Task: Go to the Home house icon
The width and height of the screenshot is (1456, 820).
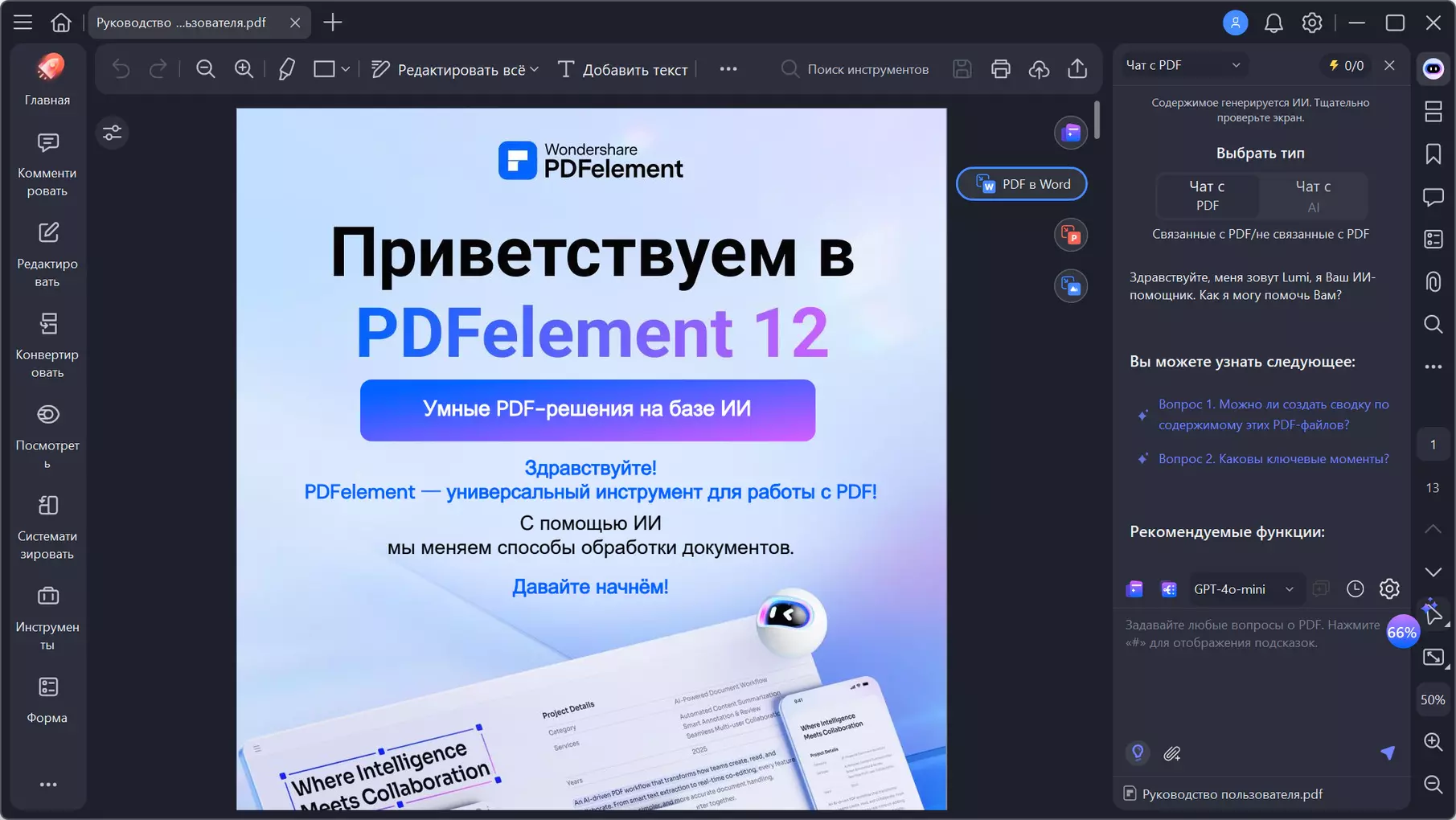Action: pyautogui.click(x=61, y=23)
